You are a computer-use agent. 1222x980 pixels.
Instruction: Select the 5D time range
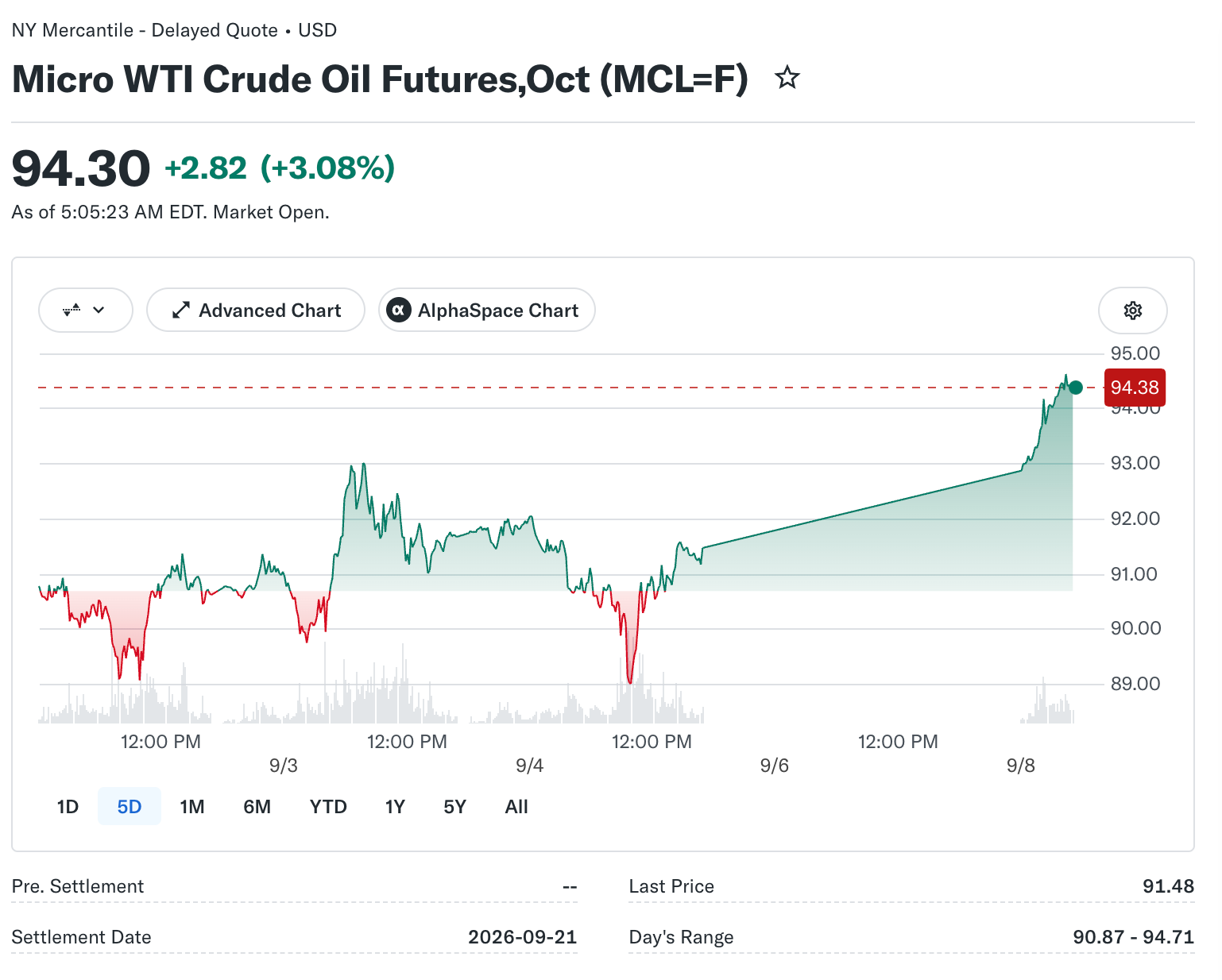point(130,807)
